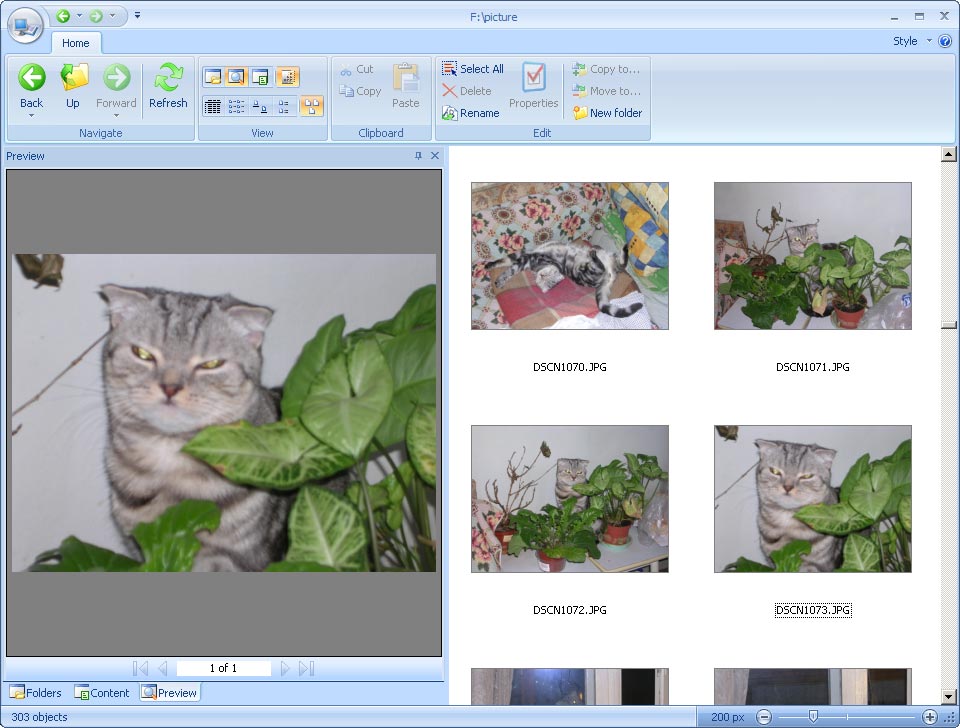This screenshot has width=960, height=728.
Task: Click Rename in the Edit group
Action: [470, 113]
